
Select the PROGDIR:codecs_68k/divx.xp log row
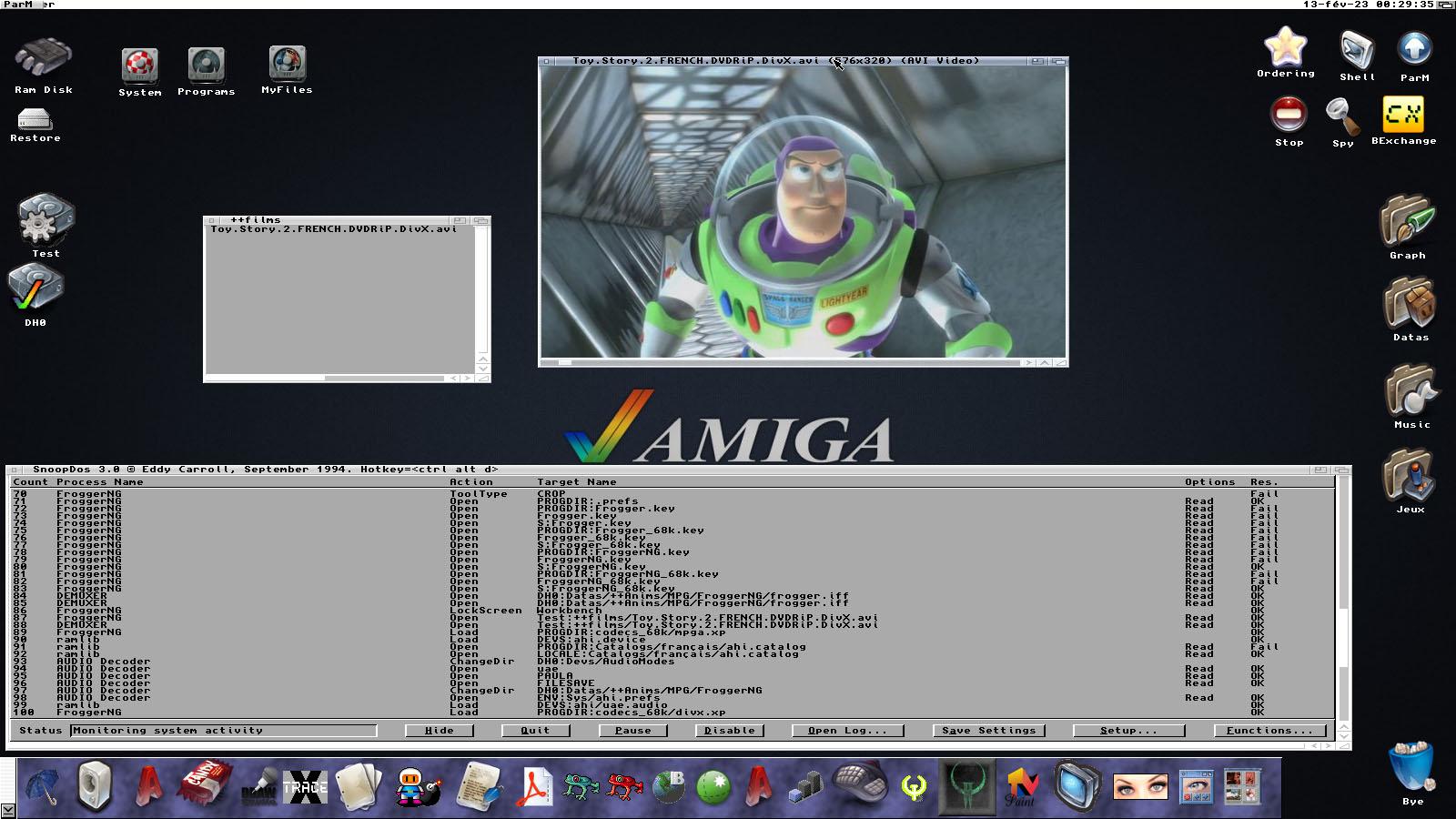pyautogui.click(x=672, y=713)
